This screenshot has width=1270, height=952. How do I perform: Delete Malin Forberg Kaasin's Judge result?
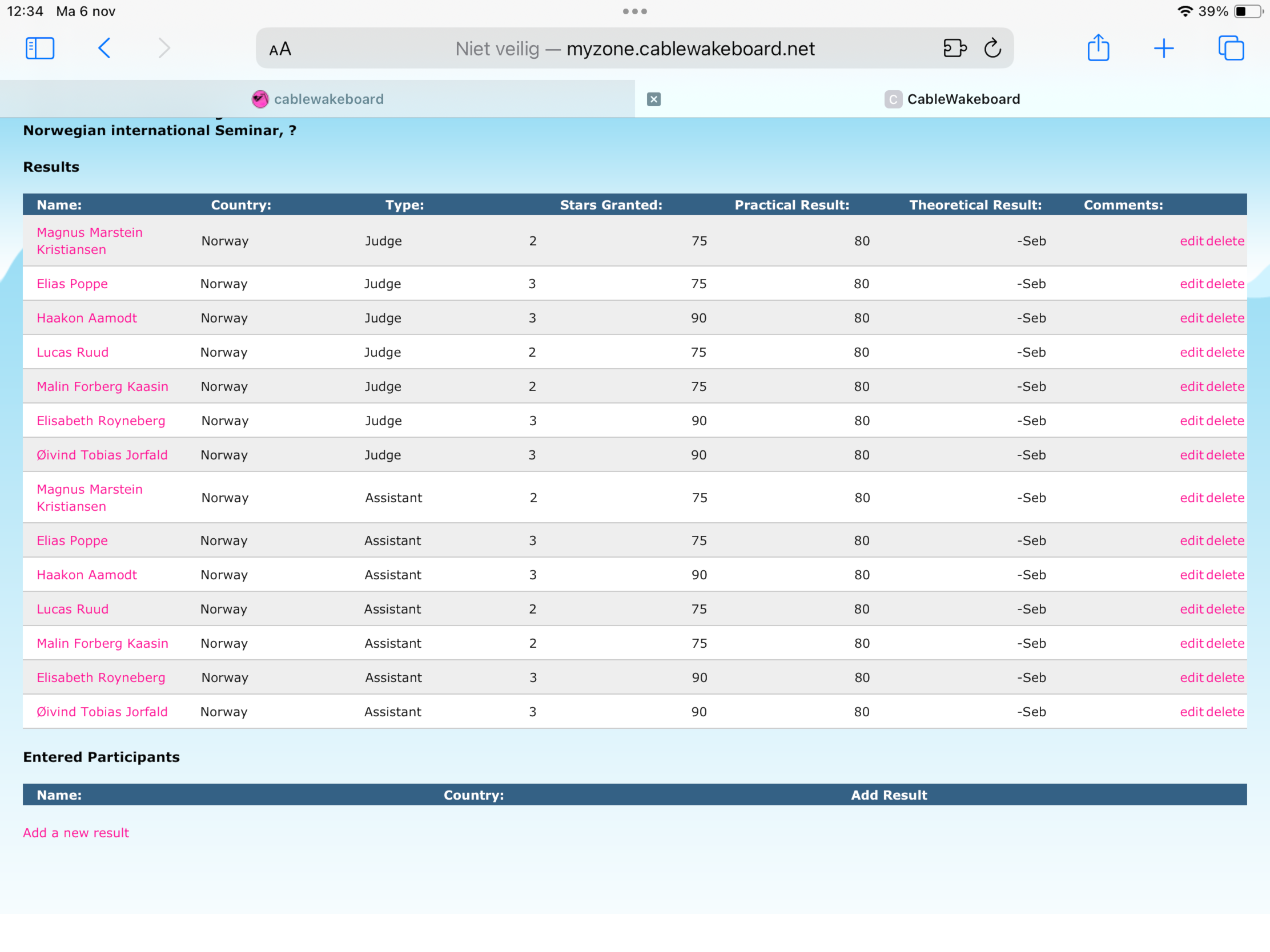click(1225, 386)
